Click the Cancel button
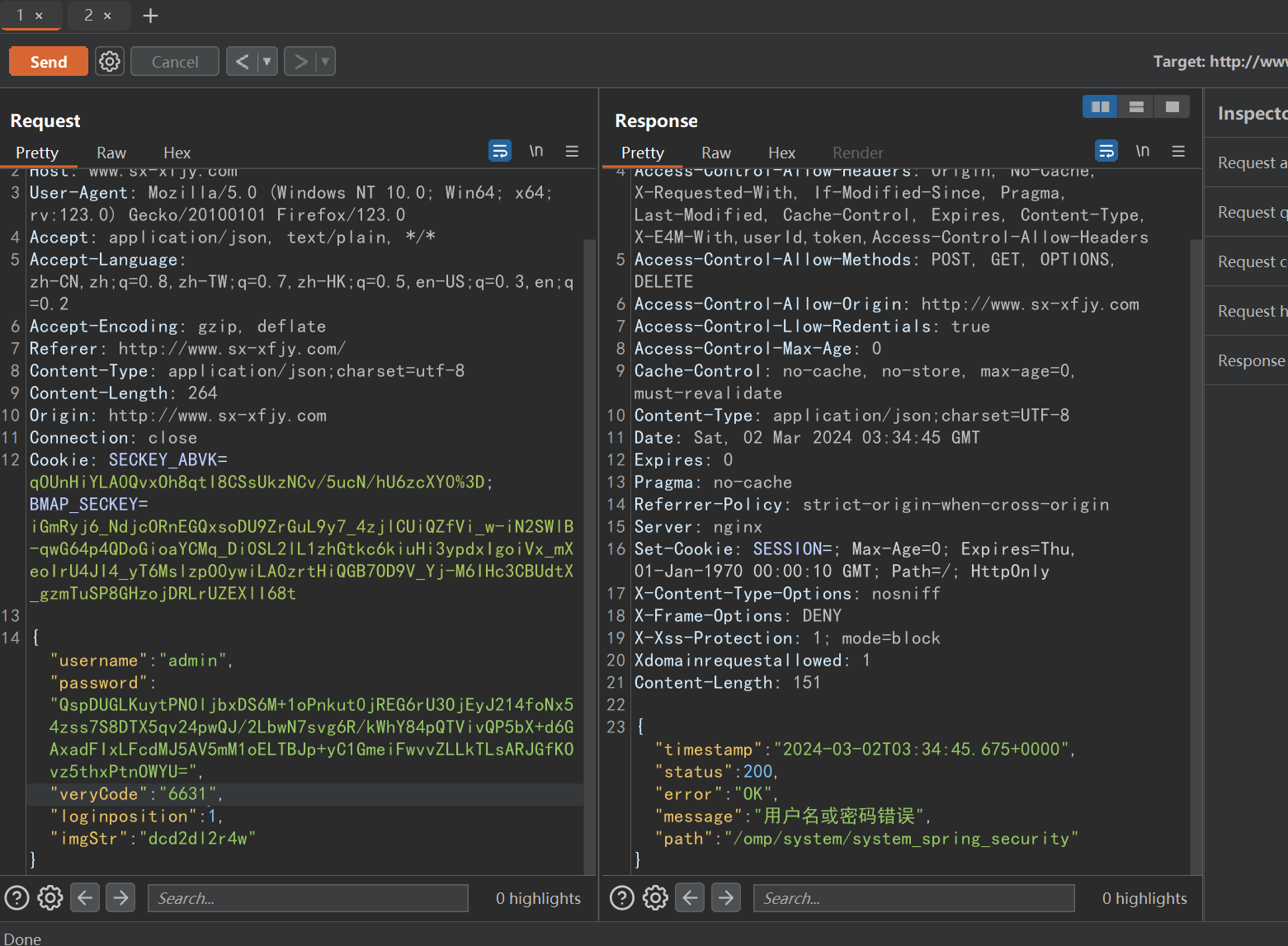Screen dimensions: 1288x946 point(175,62)
